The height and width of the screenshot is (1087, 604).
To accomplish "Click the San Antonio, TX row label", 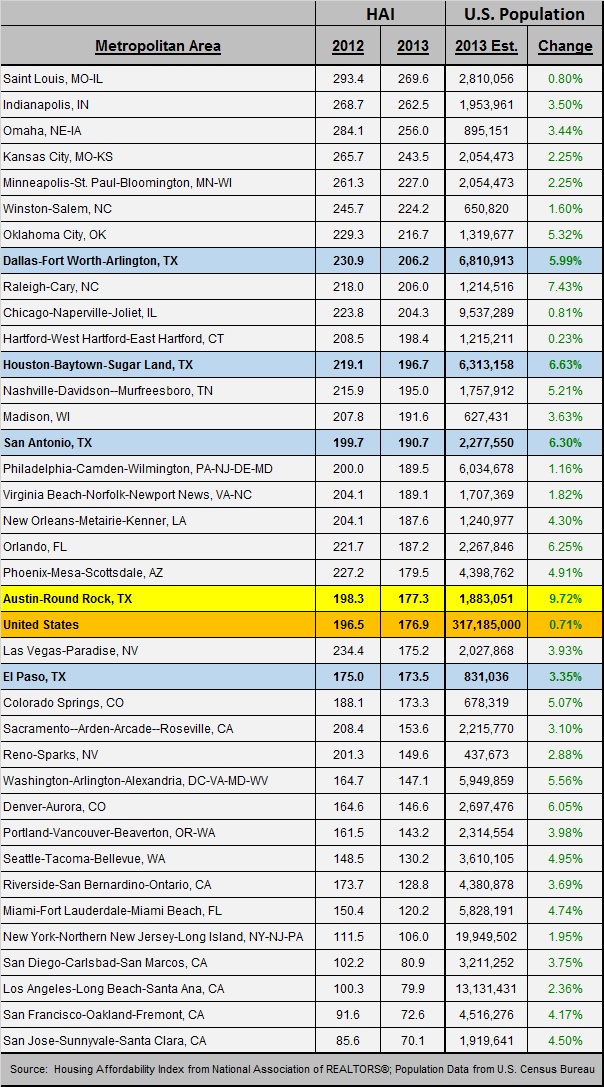I will coord(47,443).
